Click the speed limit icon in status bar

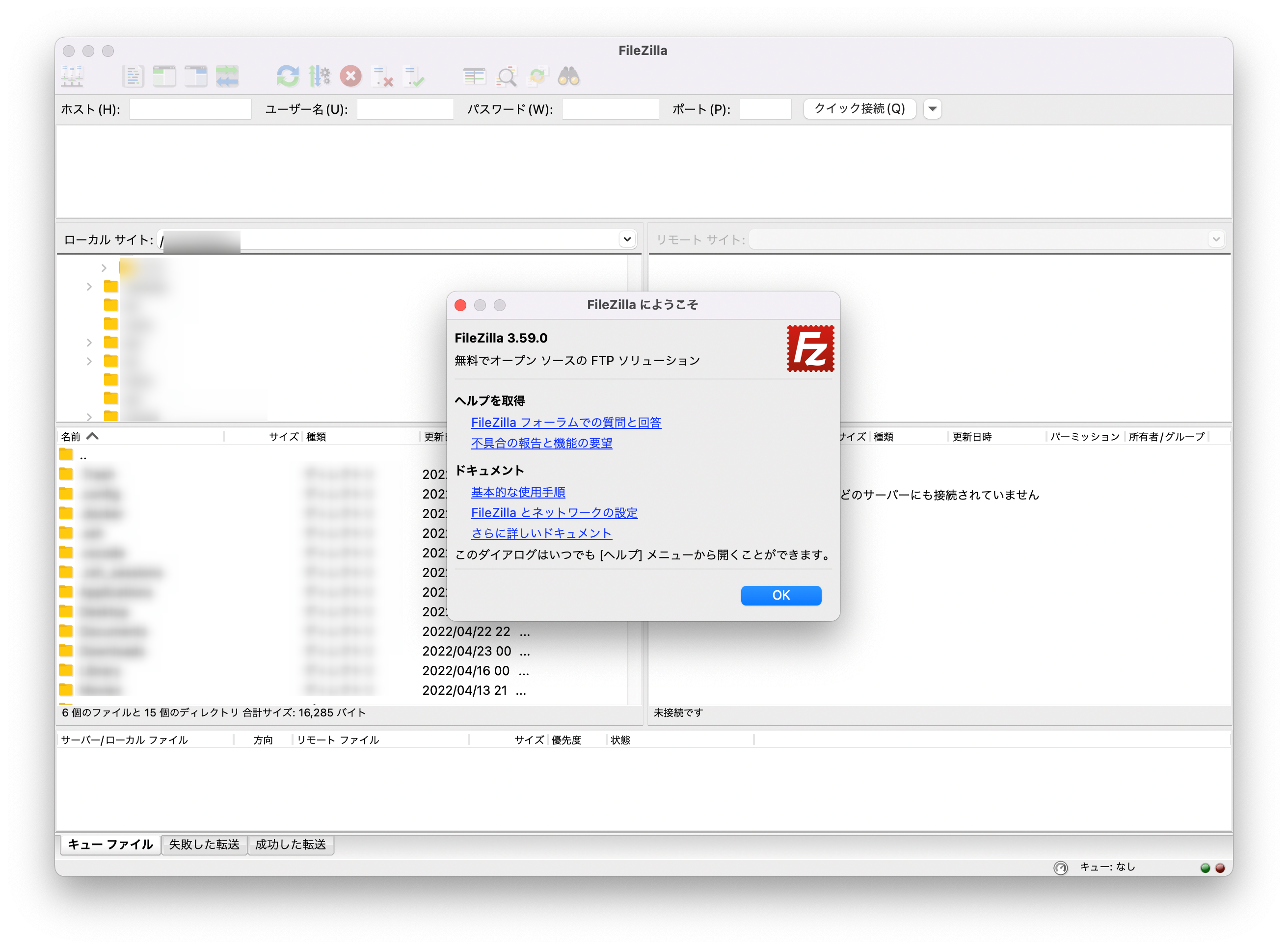pos(1061,868)
